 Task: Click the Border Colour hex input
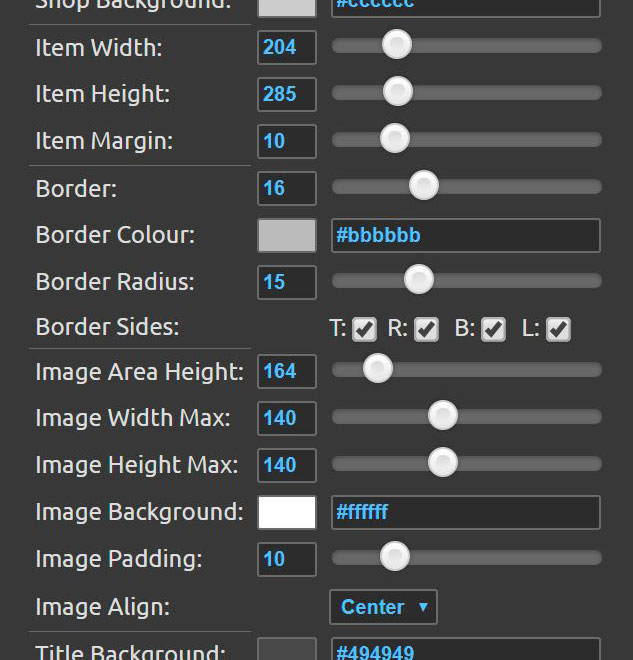465,235
